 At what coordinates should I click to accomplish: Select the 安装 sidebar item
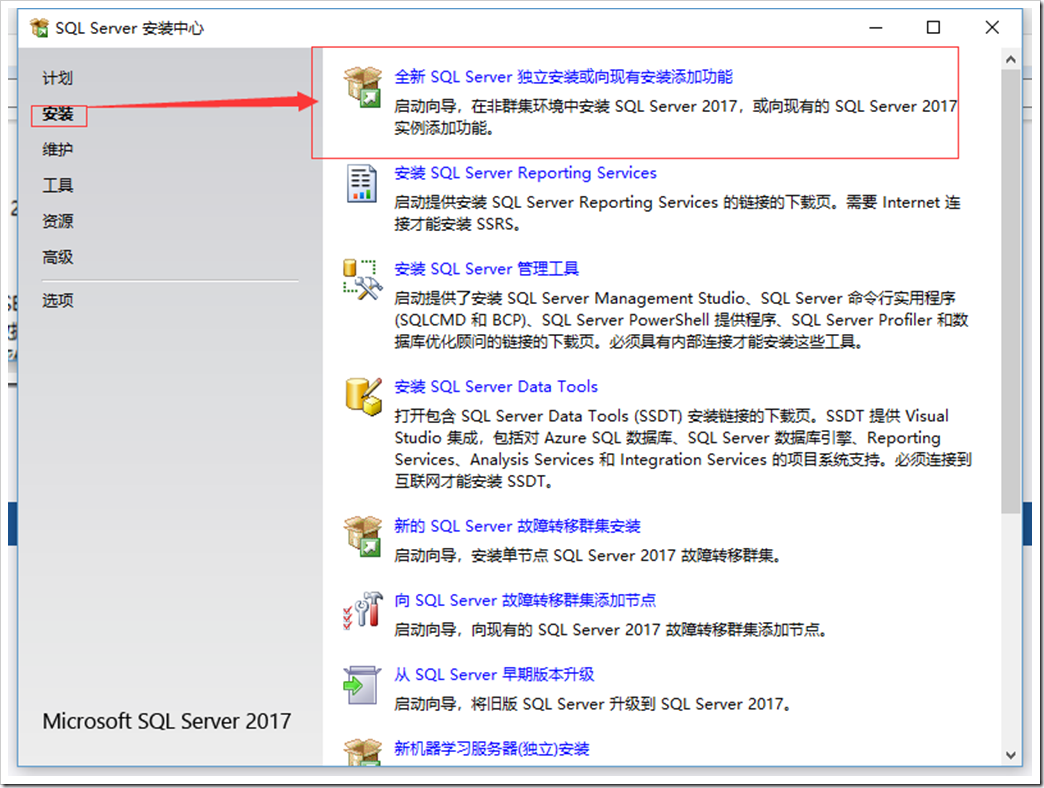[x=58, y=114]
